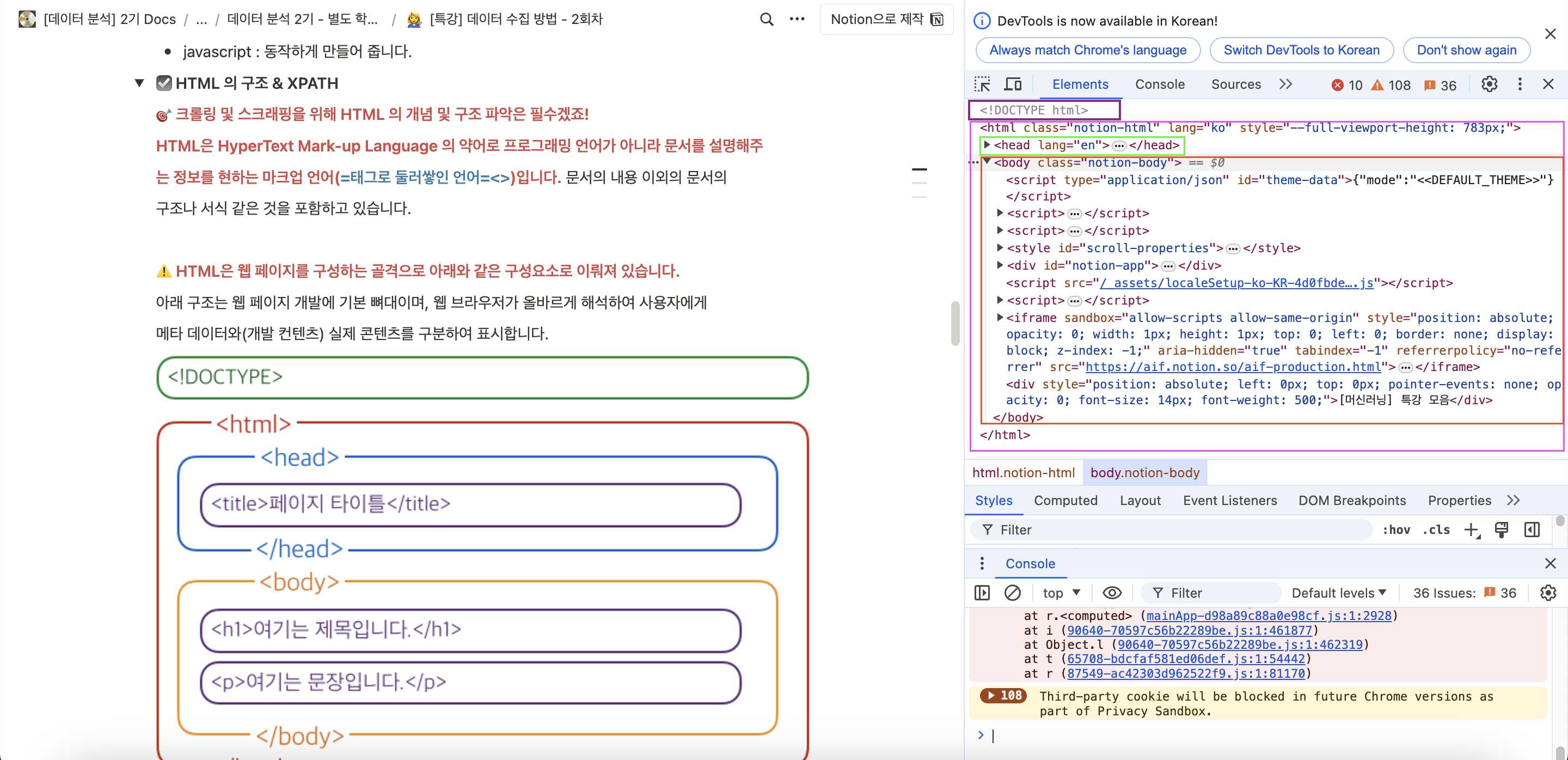1568x760 pixels.
Task: Switch to the Console tab
Action: (1160, 84)
